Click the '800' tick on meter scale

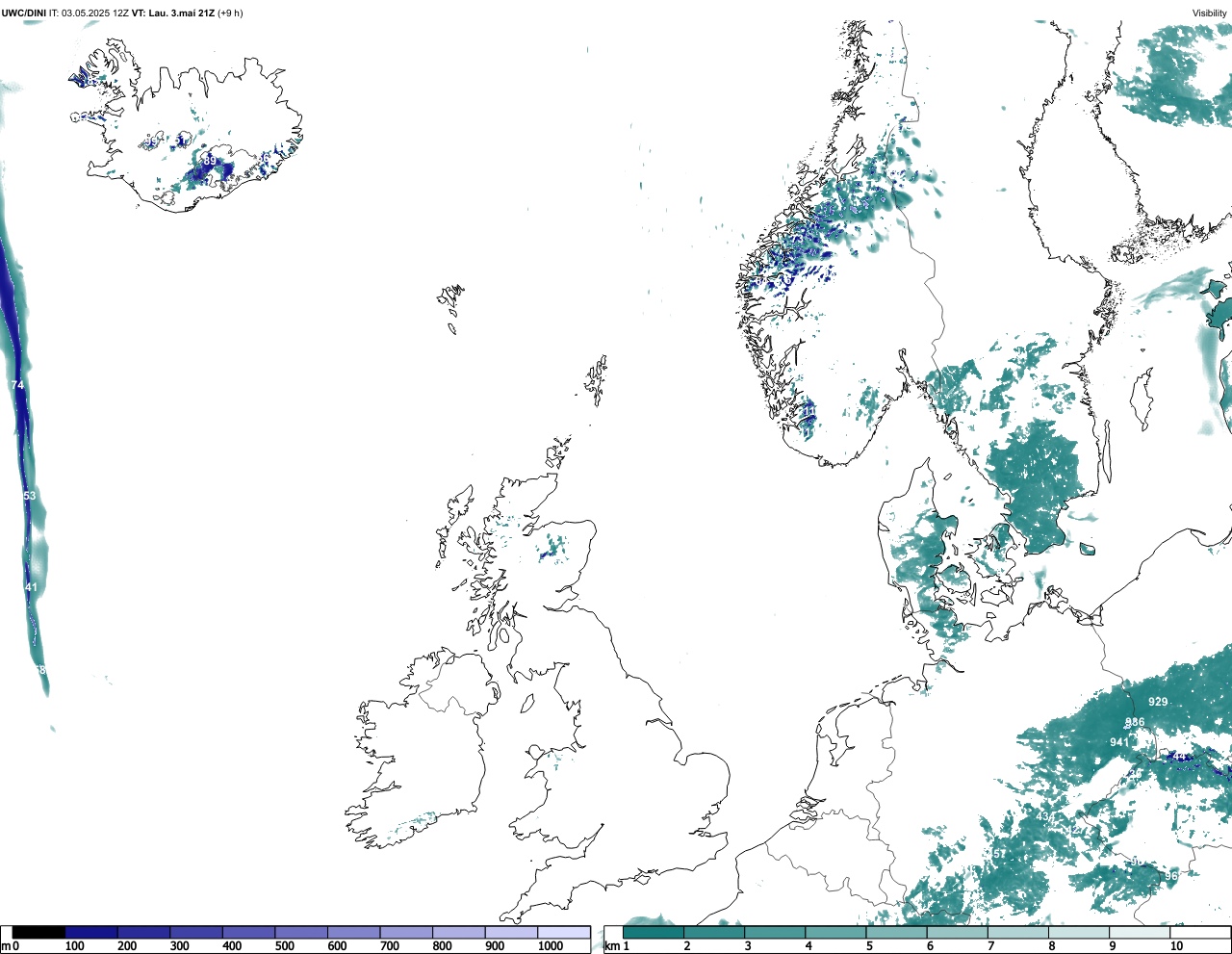442,946
